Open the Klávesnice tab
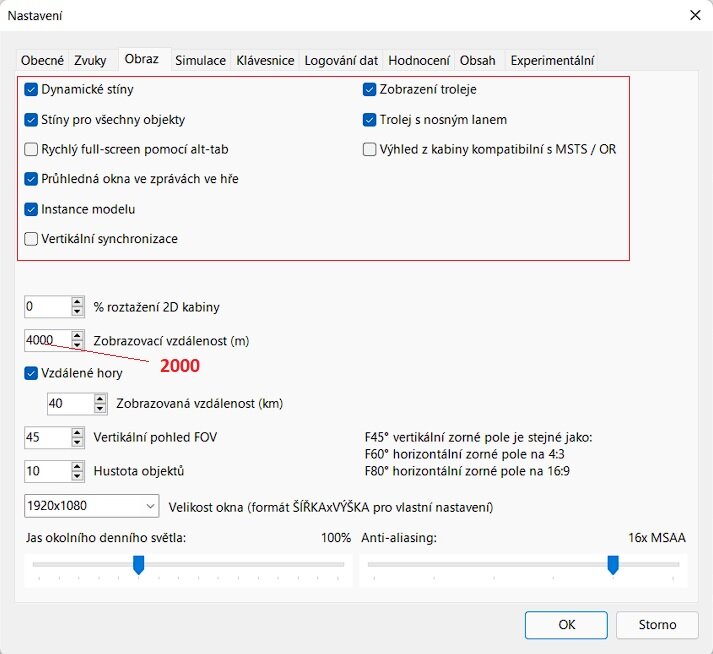The width and height of the screenshot is (713, 654). 265,60
